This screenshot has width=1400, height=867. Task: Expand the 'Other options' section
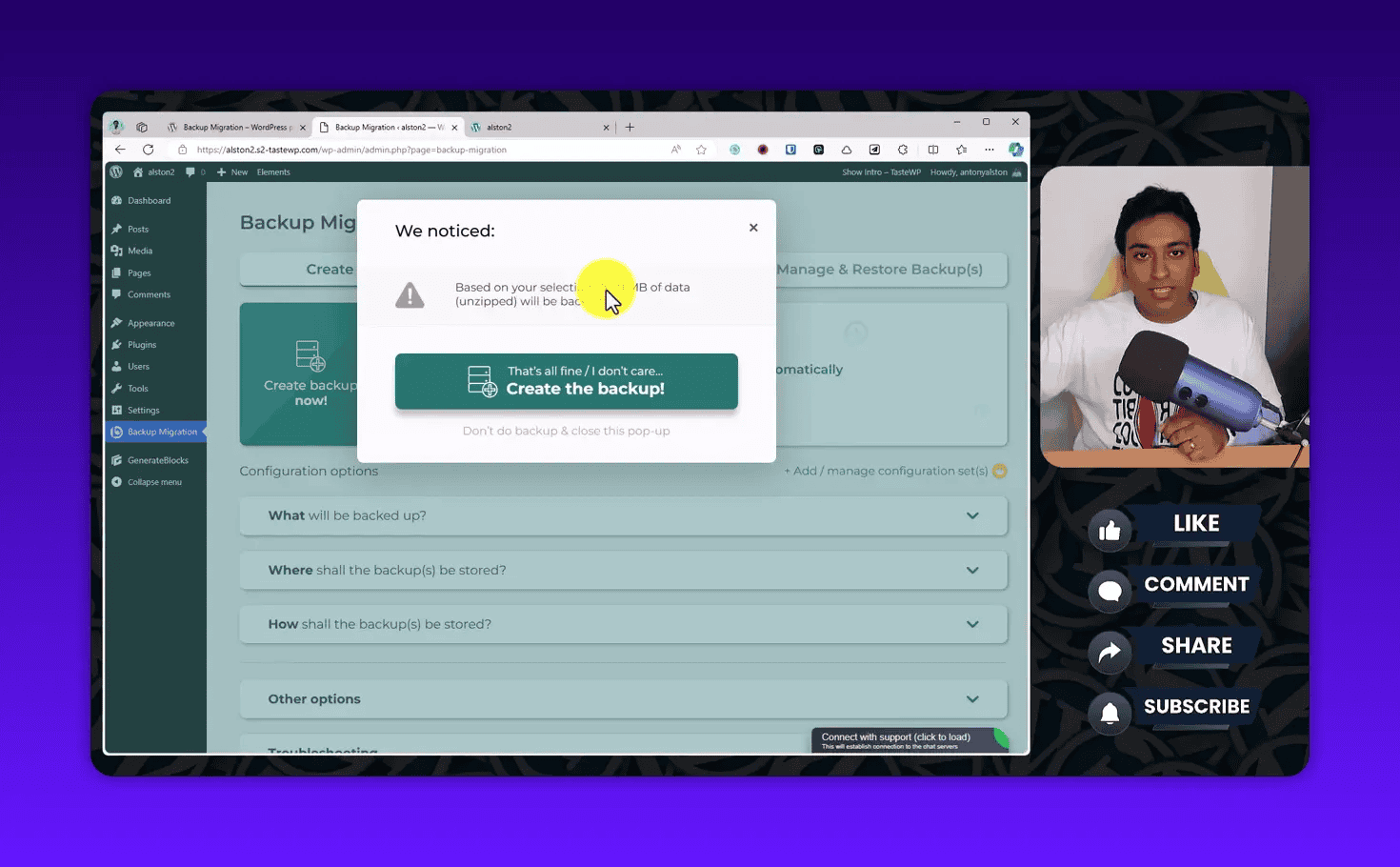click(x=623, y=698)
